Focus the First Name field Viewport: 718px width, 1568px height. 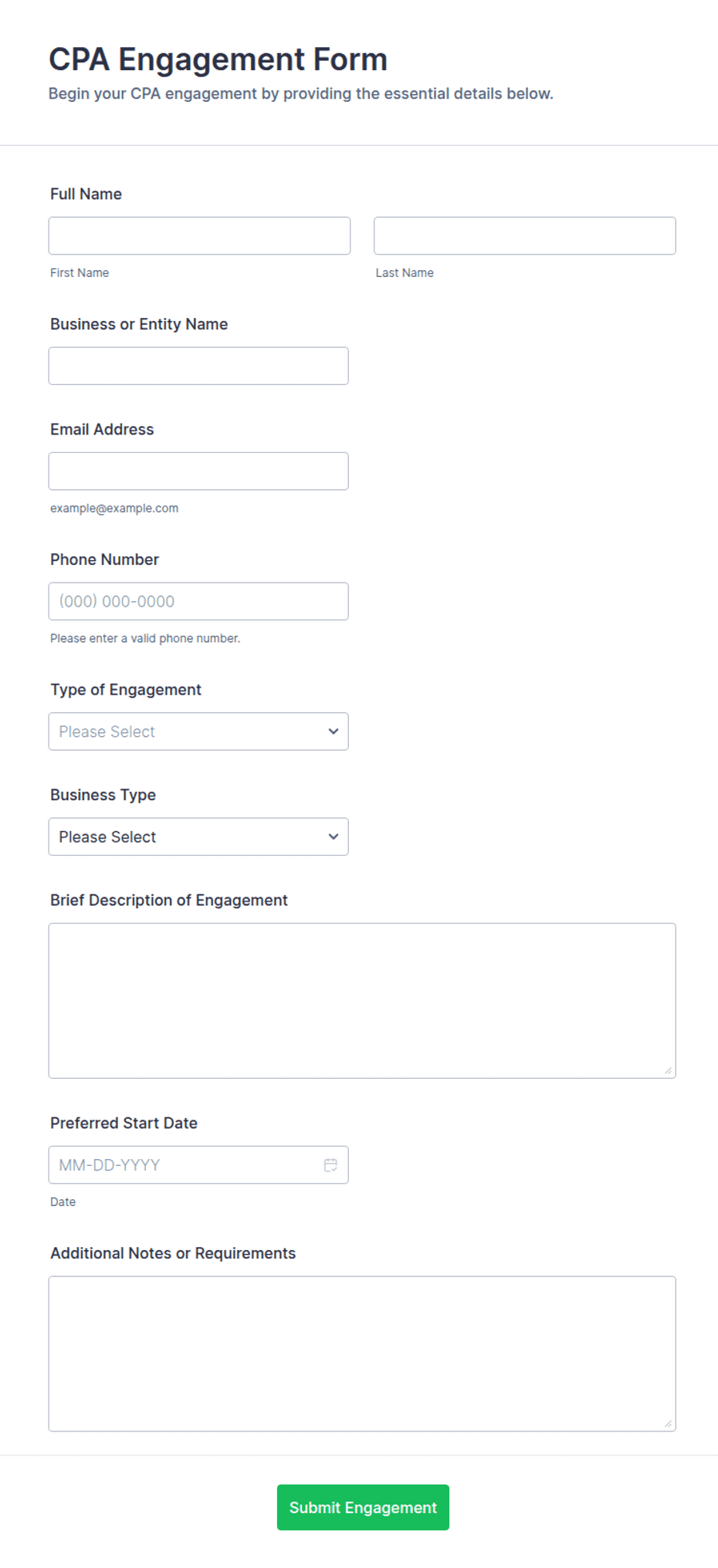click(199, 235)
